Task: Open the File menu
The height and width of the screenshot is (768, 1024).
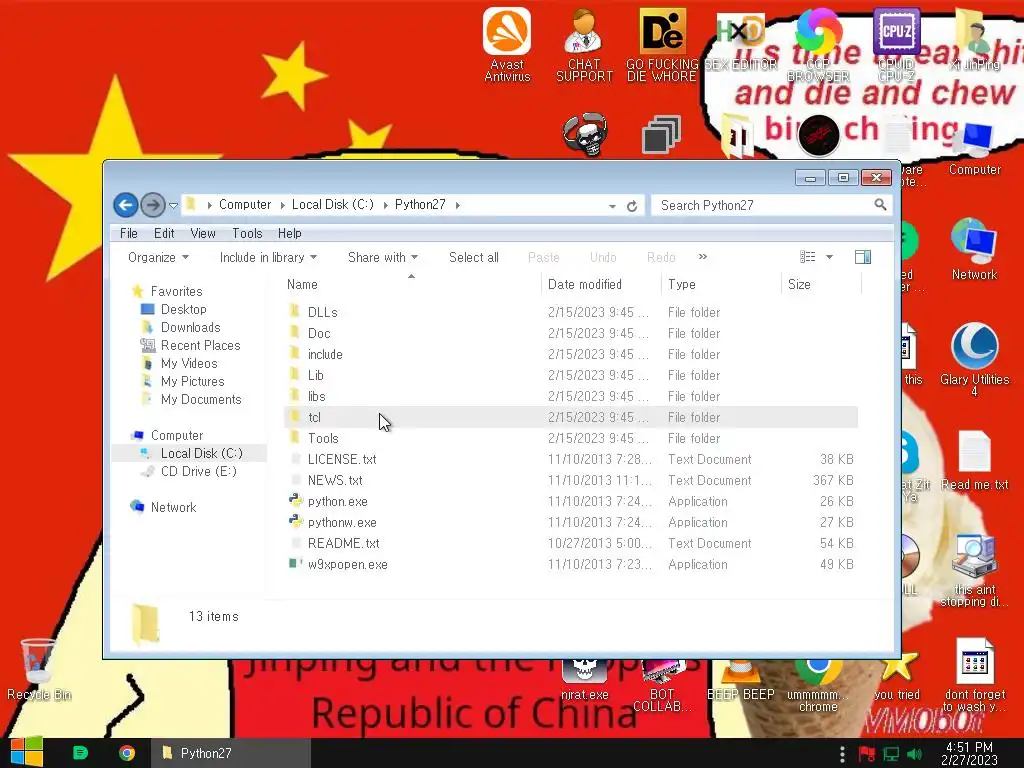Action: pos(129,233)
